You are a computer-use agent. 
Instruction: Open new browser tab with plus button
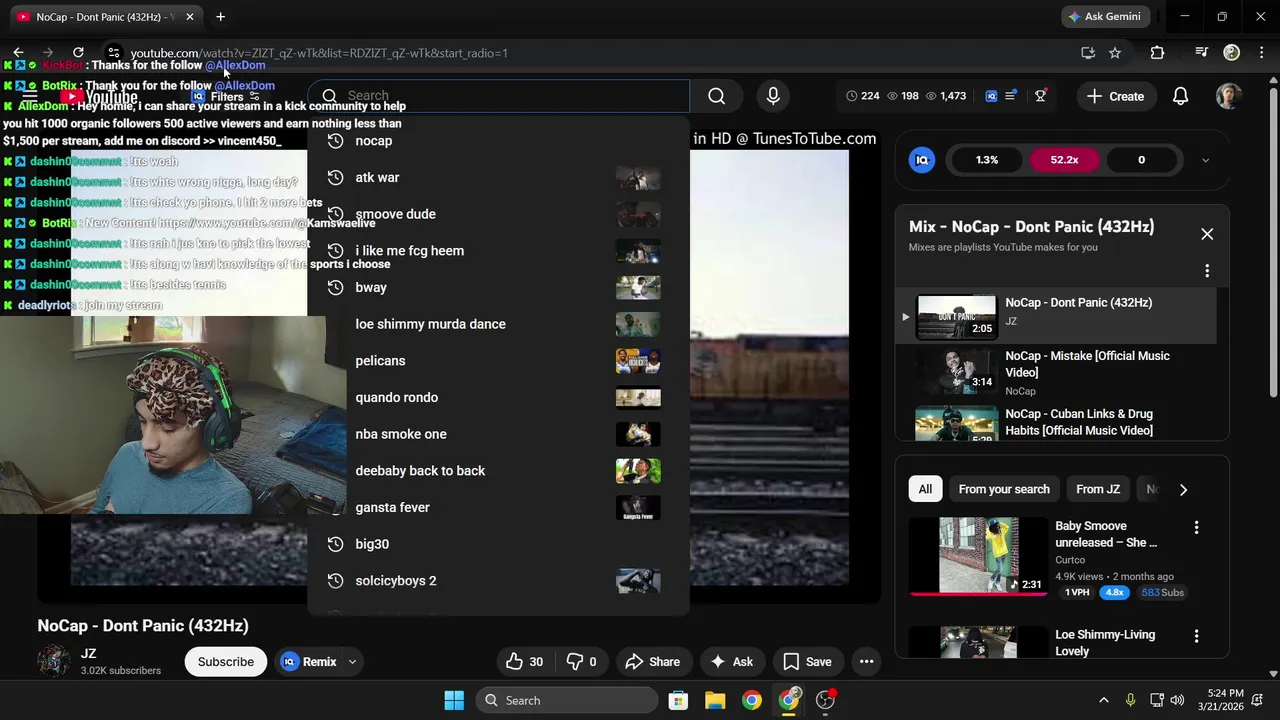(220, 16)
